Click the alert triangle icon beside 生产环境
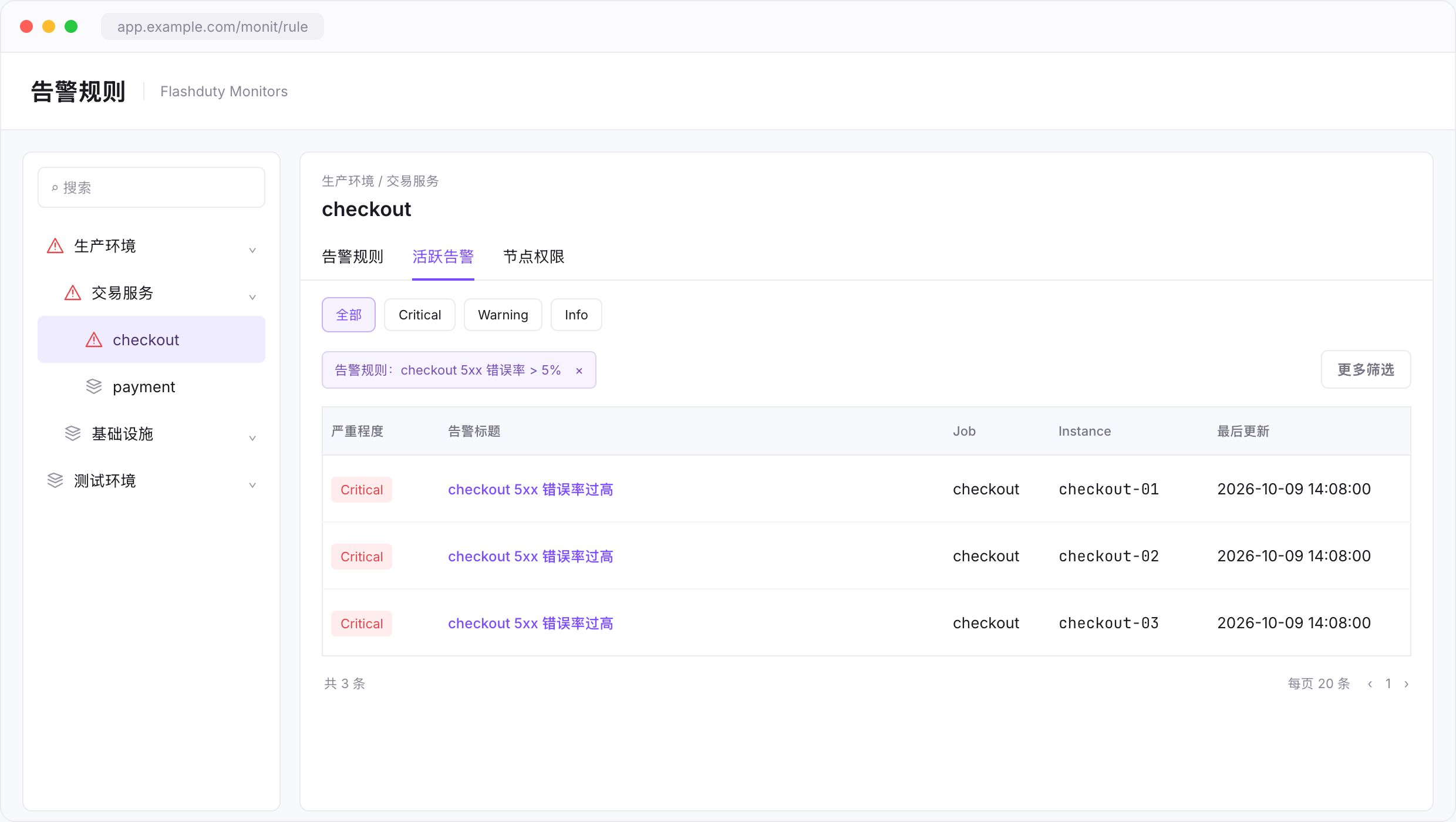This screenshot has width=1456, height=822. pos(55,246)
